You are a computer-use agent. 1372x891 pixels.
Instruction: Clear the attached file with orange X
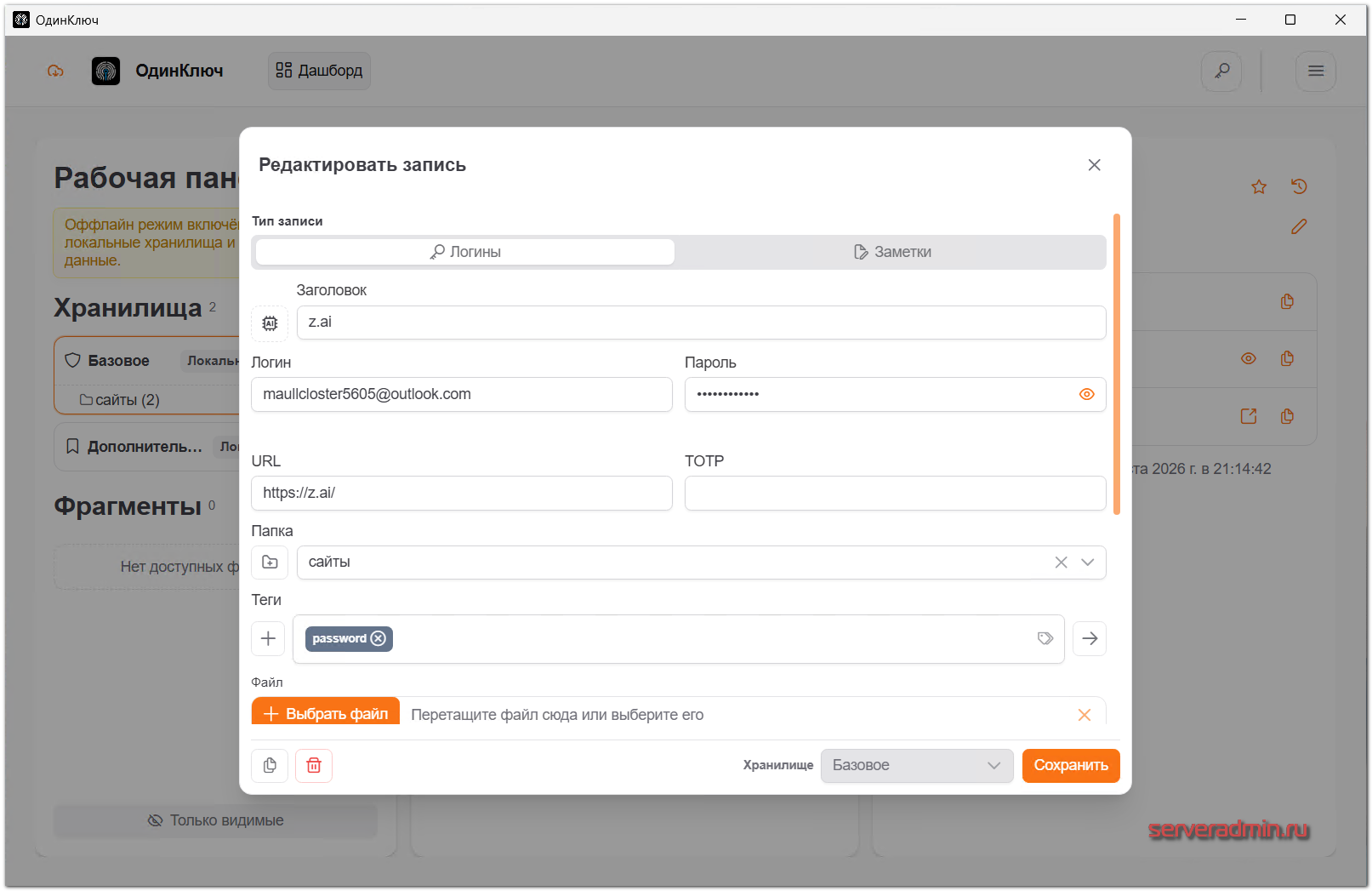click(x=1085, y=715)
